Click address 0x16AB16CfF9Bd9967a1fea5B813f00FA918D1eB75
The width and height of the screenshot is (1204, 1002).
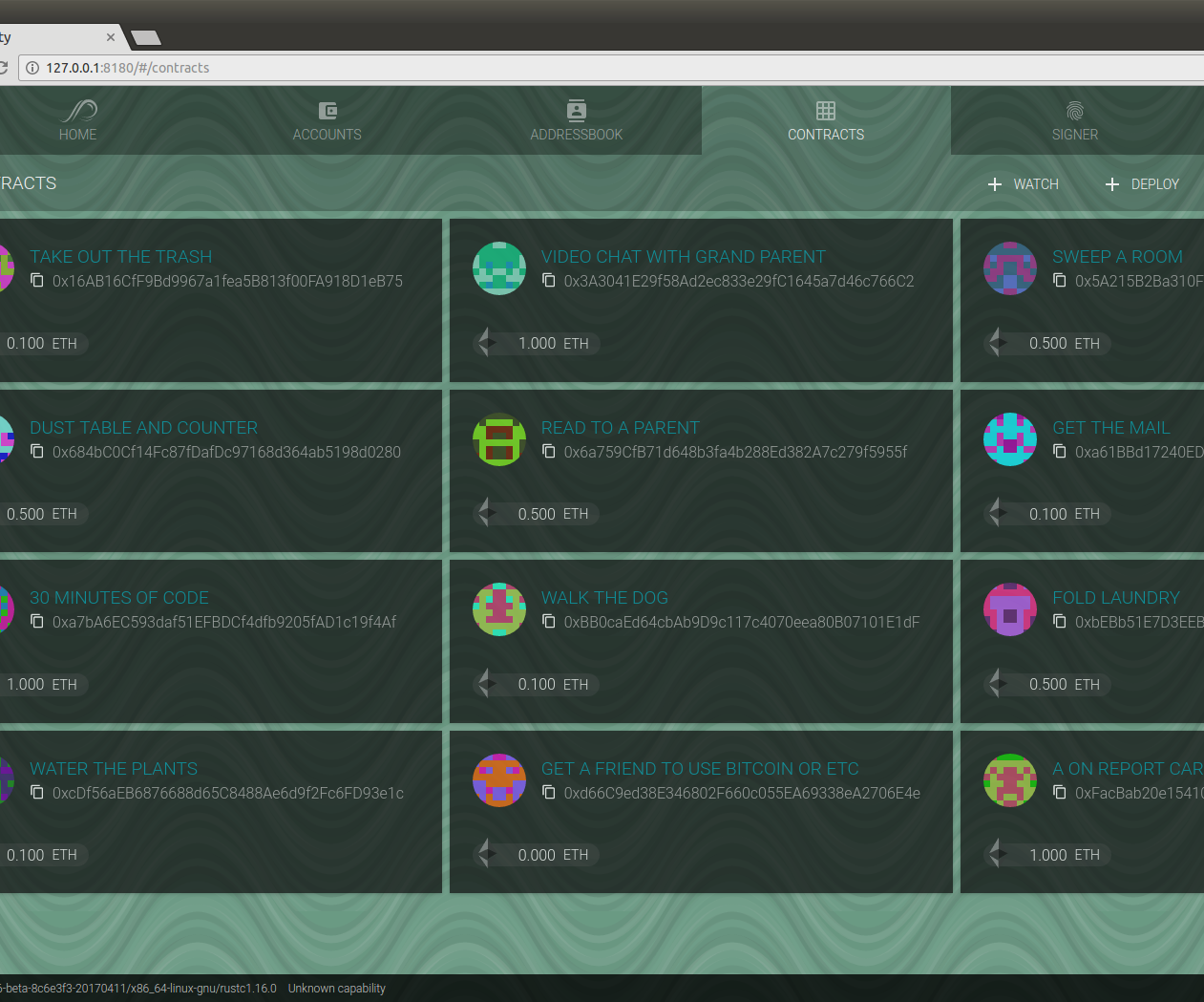tap(227, 281)
